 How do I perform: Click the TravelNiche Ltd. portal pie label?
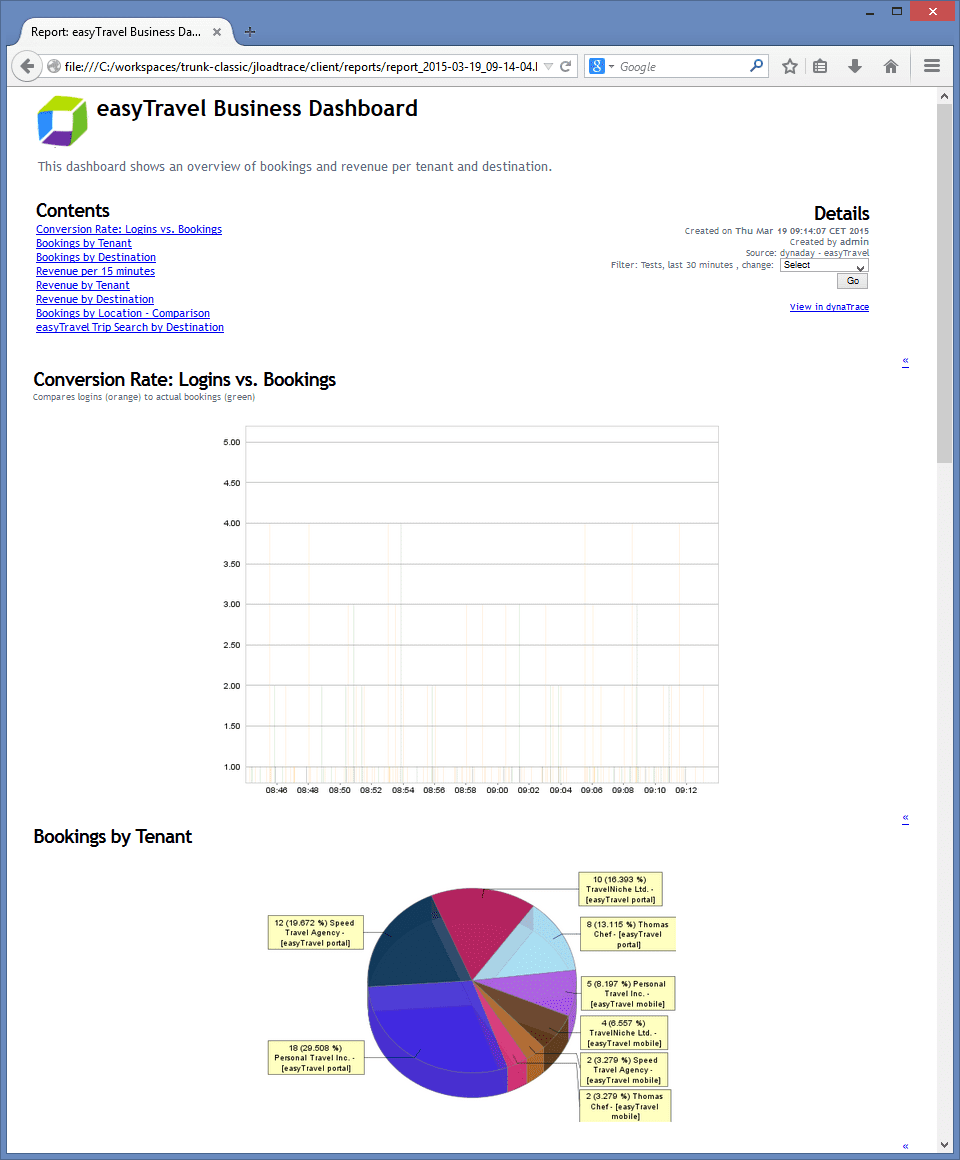(x=620, y=889)
